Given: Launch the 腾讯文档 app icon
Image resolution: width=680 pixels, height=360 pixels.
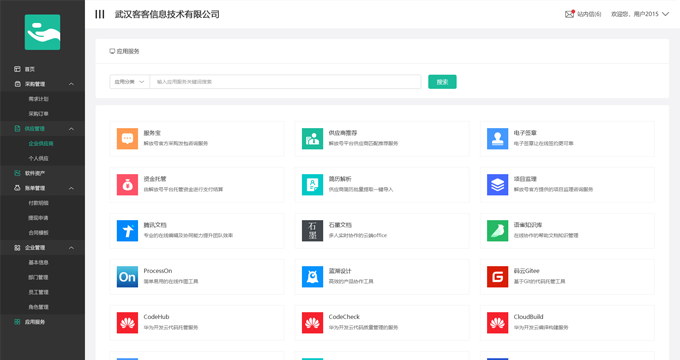Looking at the screenshot, I should click(x=128, y=231).
